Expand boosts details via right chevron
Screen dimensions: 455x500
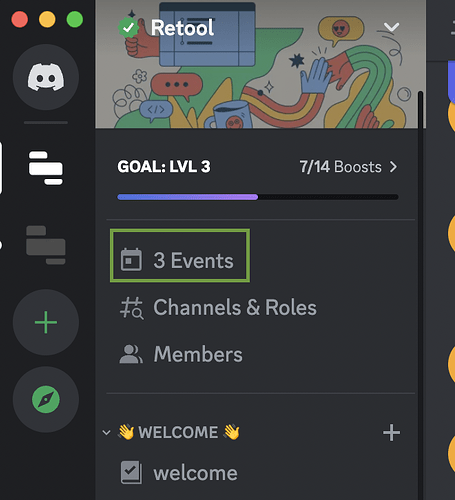pyautogui.click(x=394, y=167)
